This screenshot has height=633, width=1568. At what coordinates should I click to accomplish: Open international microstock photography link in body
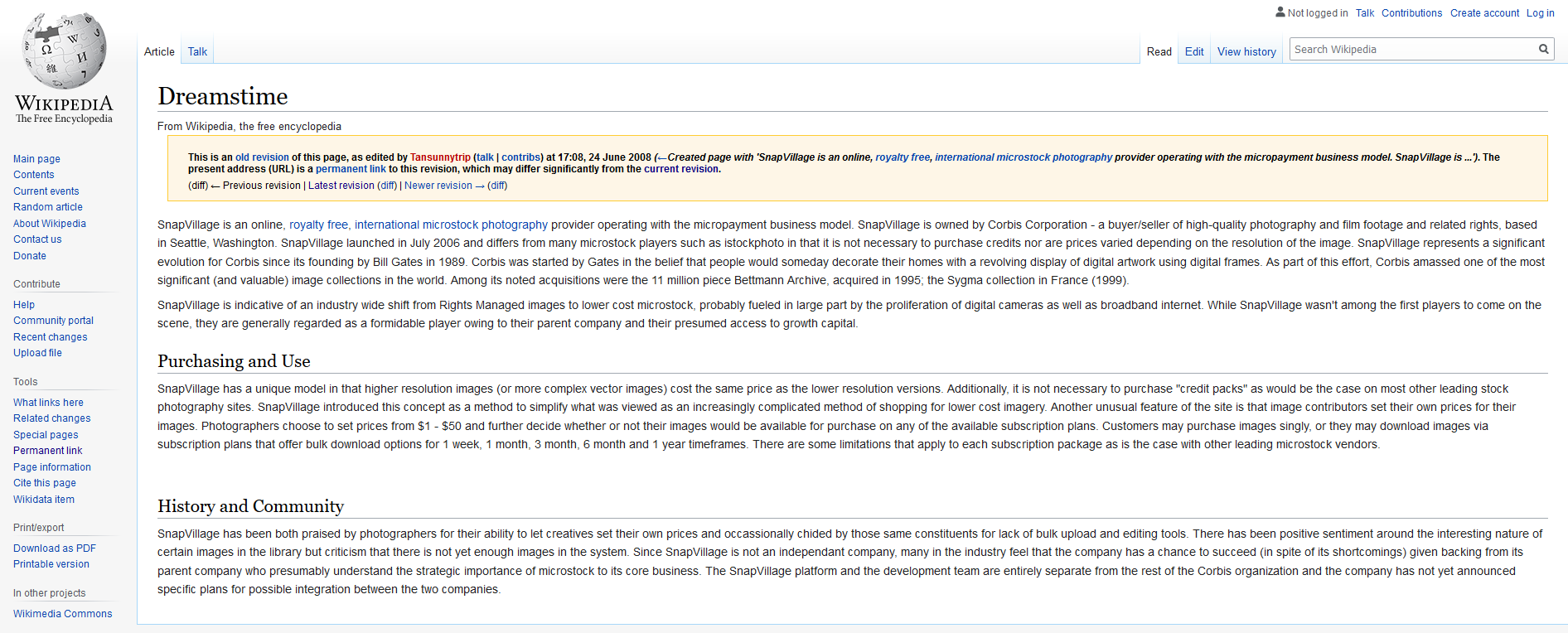(451, 225)
